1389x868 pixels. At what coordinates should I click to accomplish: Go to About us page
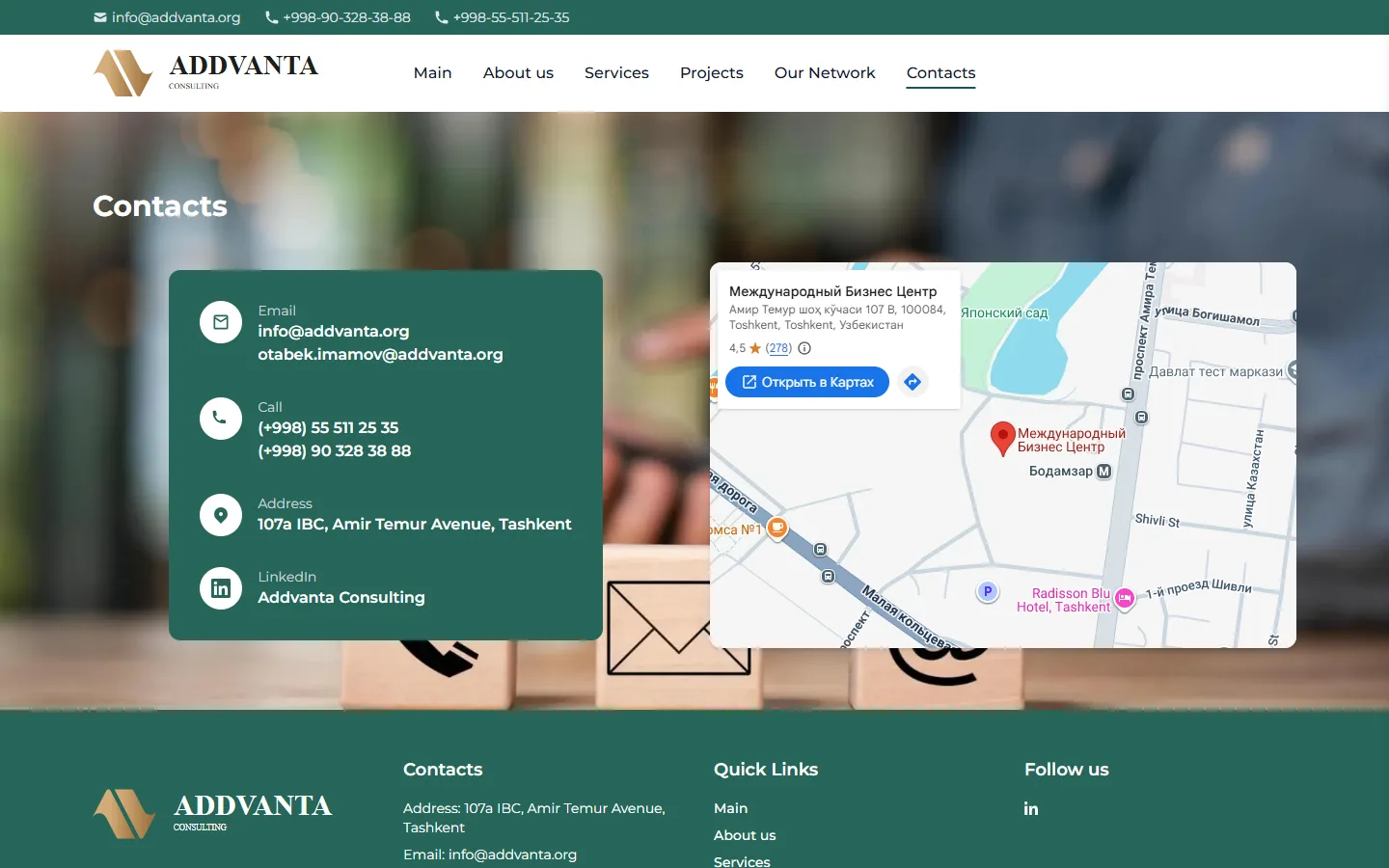pyautogui.click(x=518, y=73)
